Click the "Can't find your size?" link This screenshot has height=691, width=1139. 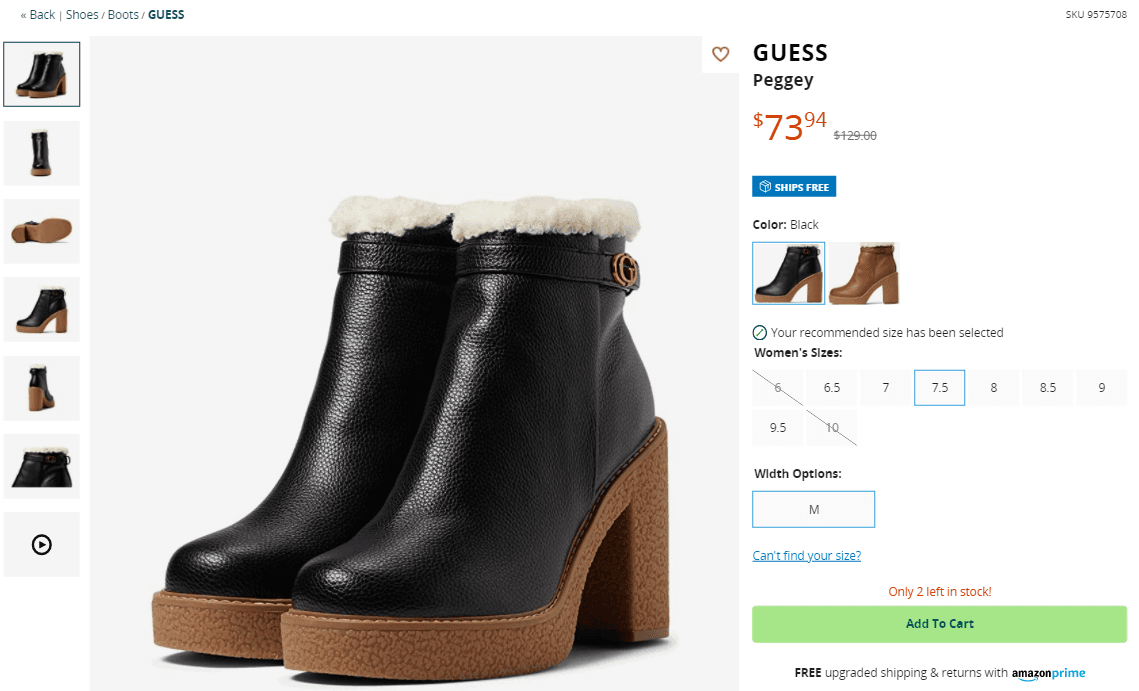tap(806, 554)
